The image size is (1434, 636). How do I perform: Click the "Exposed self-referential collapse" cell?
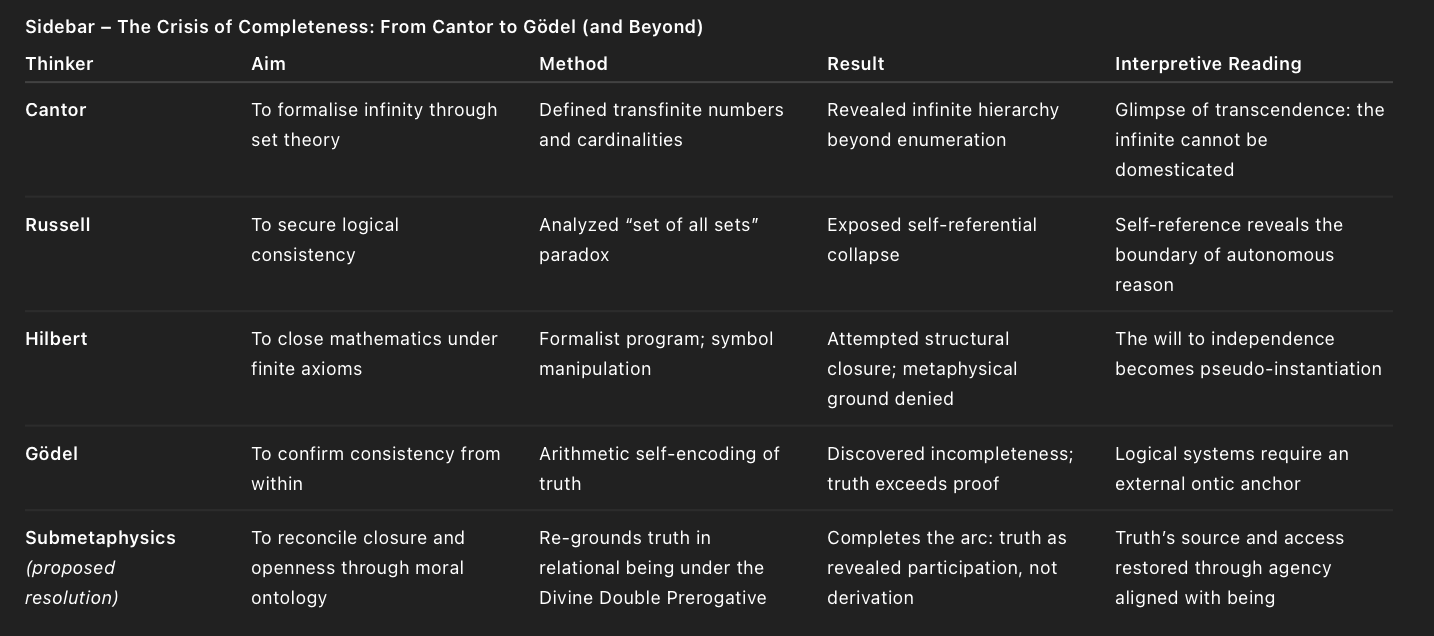(x=931, y=240)
